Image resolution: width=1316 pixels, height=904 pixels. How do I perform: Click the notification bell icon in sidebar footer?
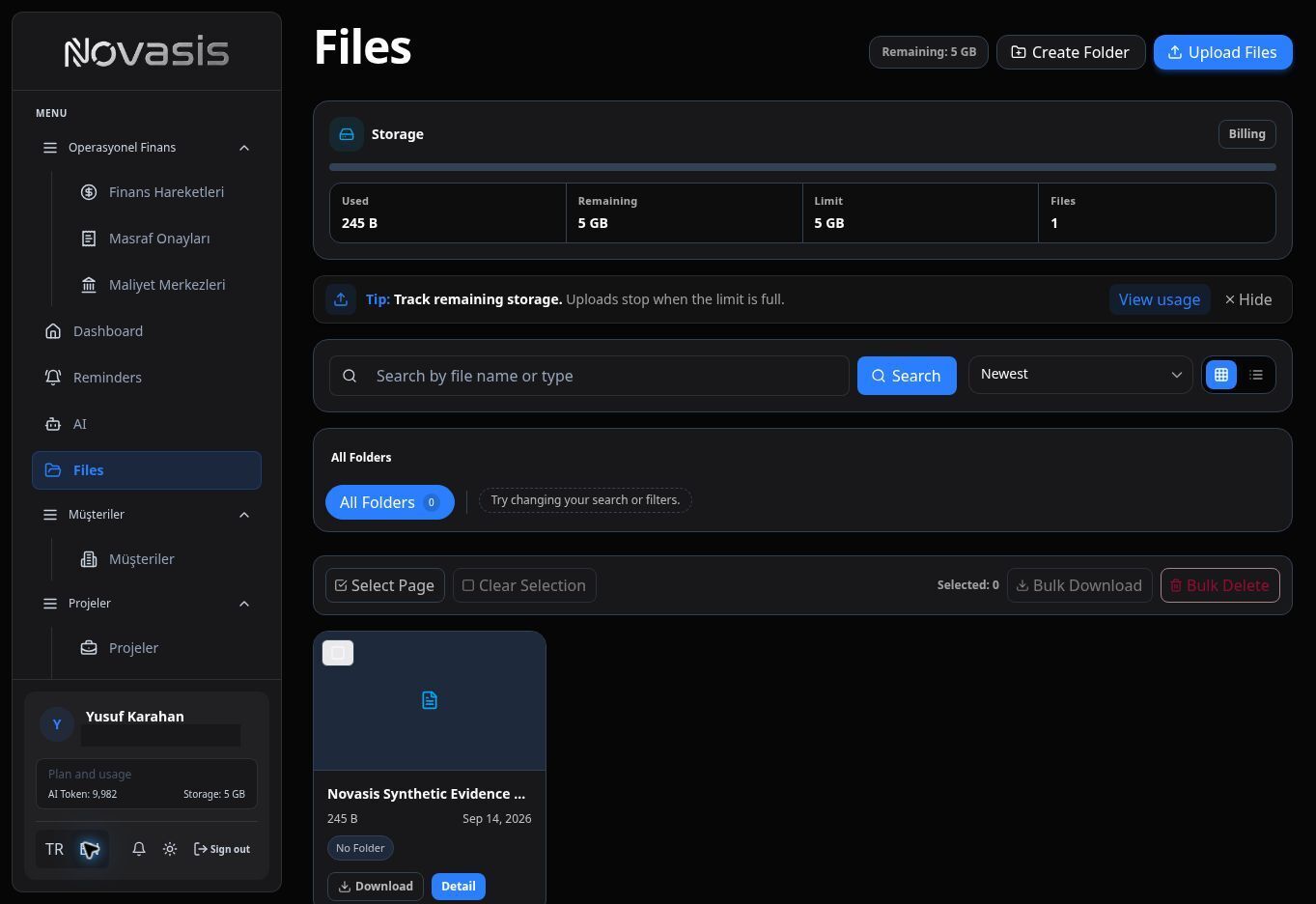click(x=139, y=849)
